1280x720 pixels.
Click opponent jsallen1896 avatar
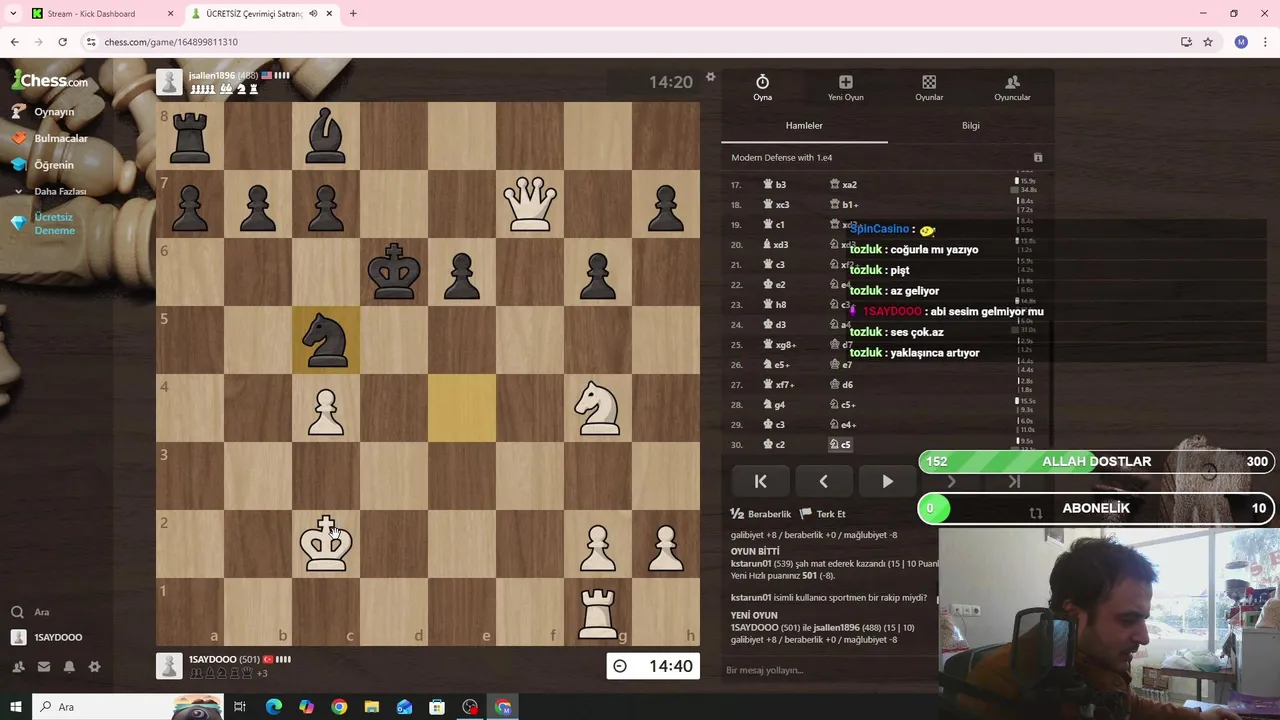(x=169, y=82)
